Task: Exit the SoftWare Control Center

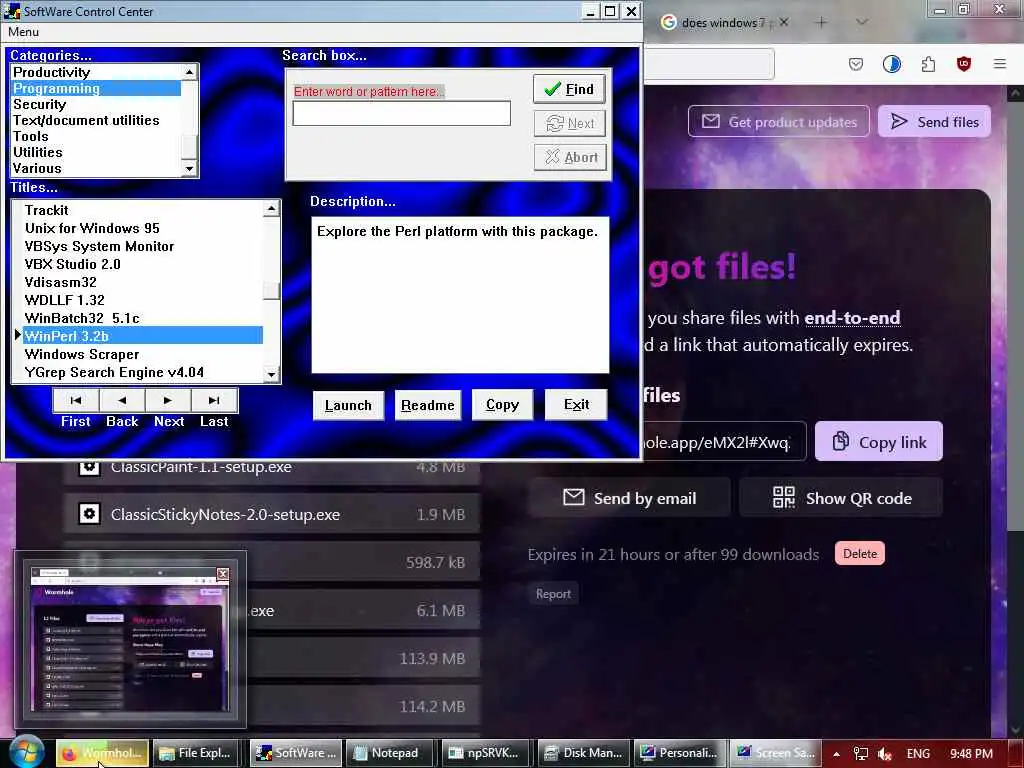Action: point(576,405)
